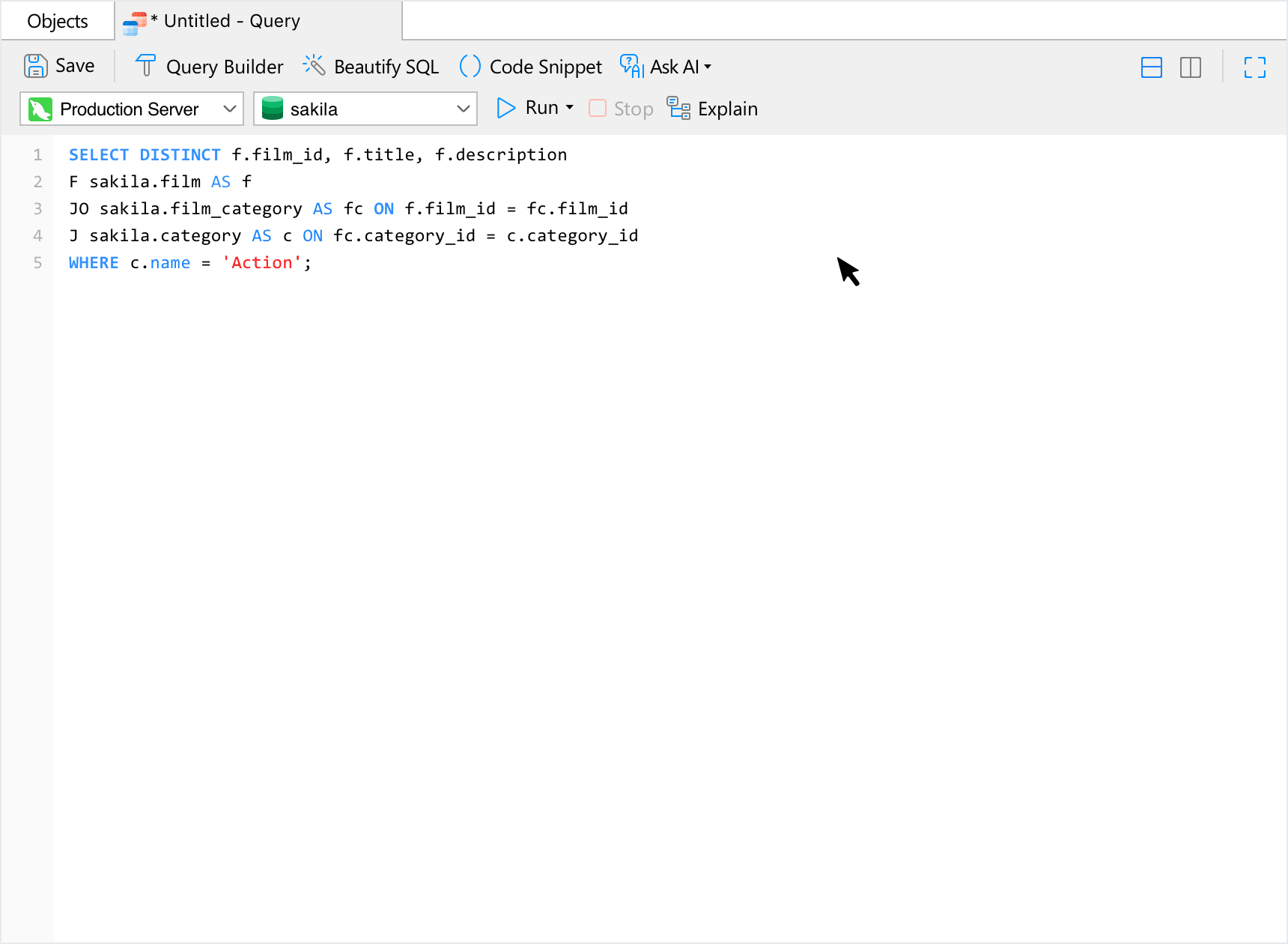Click the Stop execution button

point(621,109)
